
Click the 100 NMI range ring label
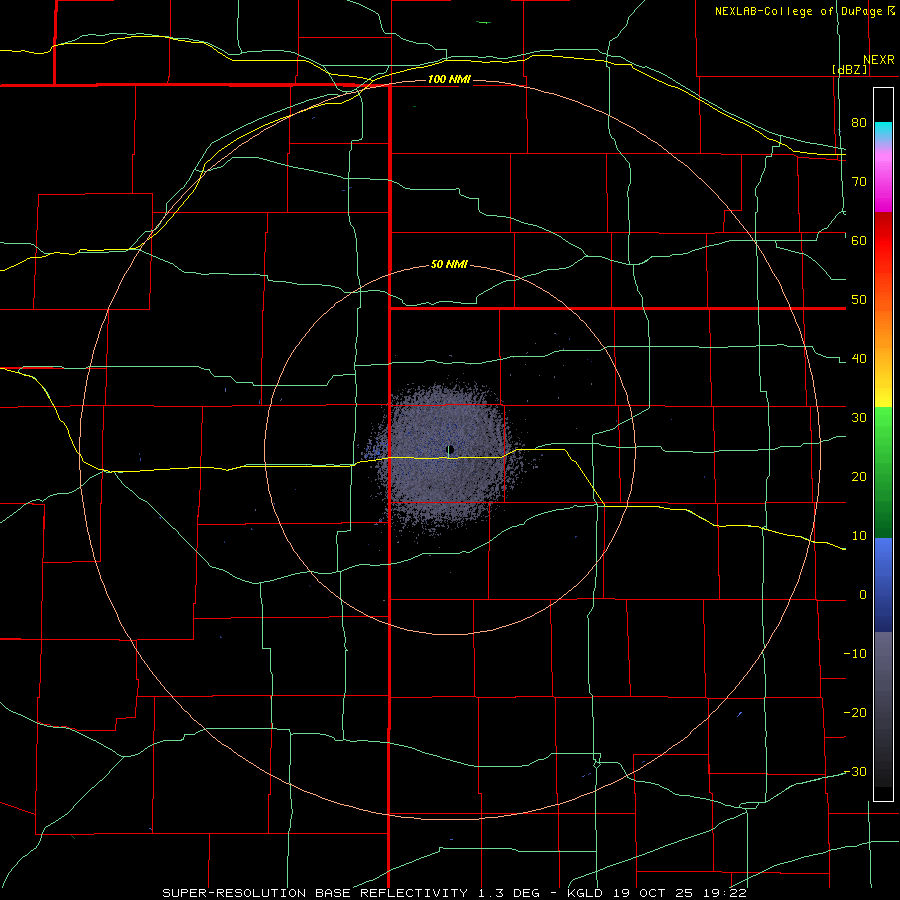pos(449,79)
